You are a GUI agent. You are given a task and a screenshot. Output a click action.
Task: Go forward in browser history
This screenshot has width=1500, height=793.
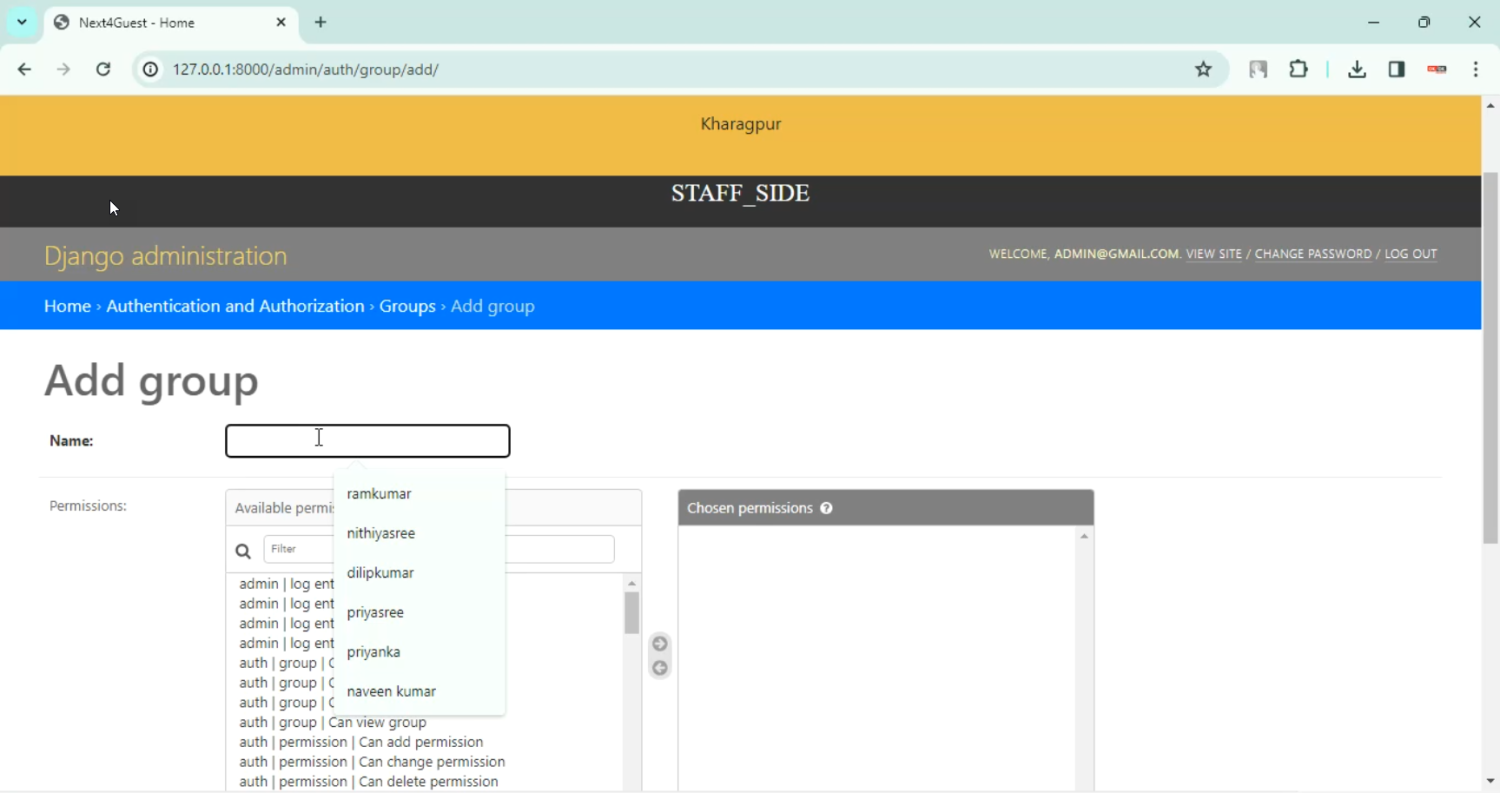pos(64,69)
